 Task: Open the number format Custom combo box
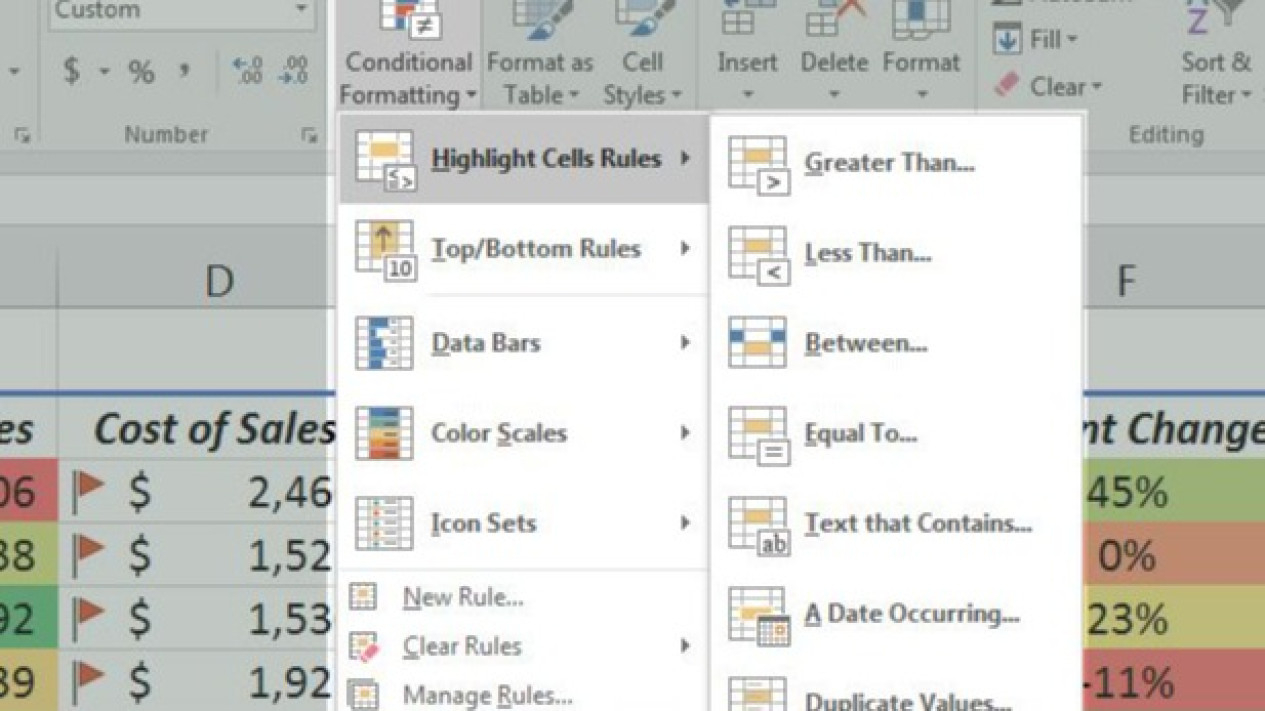tap(181, 13)
